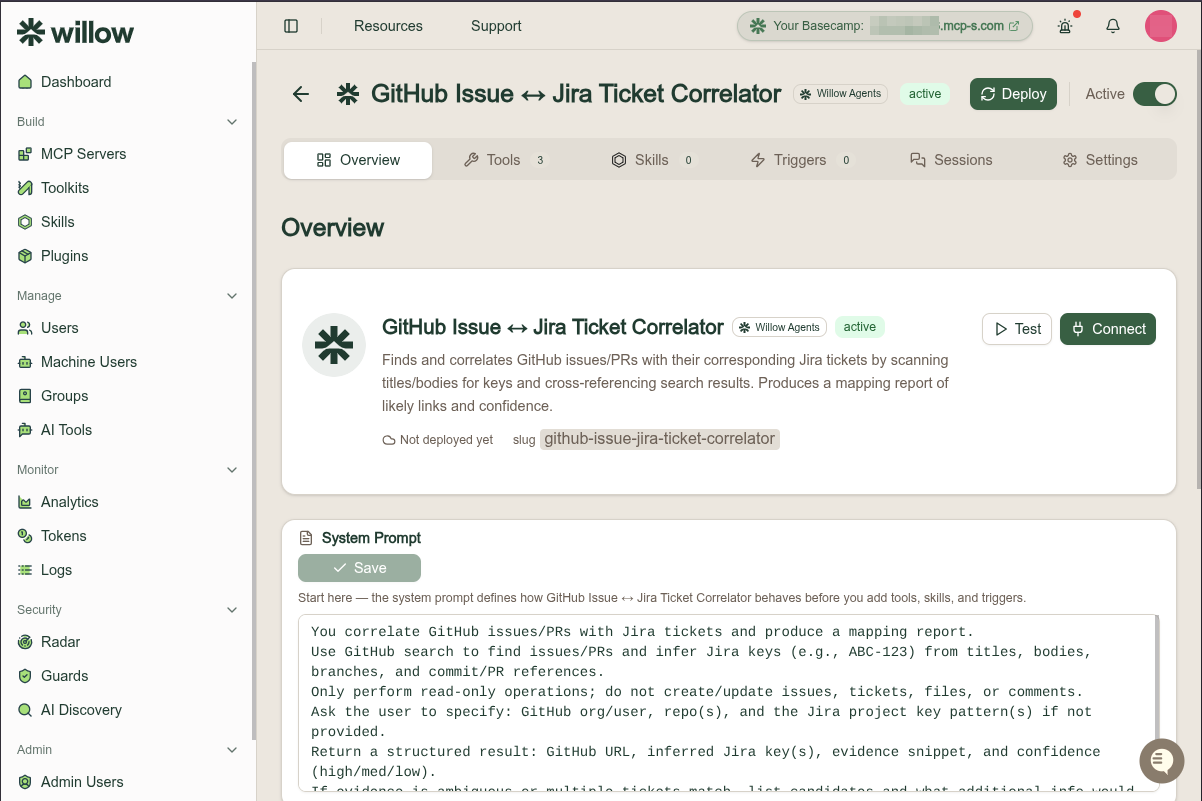Click the Test button
Image resolution: width=1202 pixels, height=801 pixels.
pyautogui.click(x=1017, y=329)
